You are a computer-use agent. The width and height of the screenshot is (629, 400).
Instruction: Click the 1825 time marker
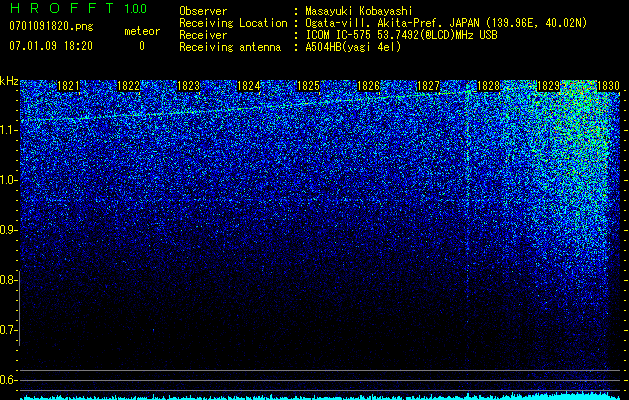pyautogui.click(x=308, y=86)
